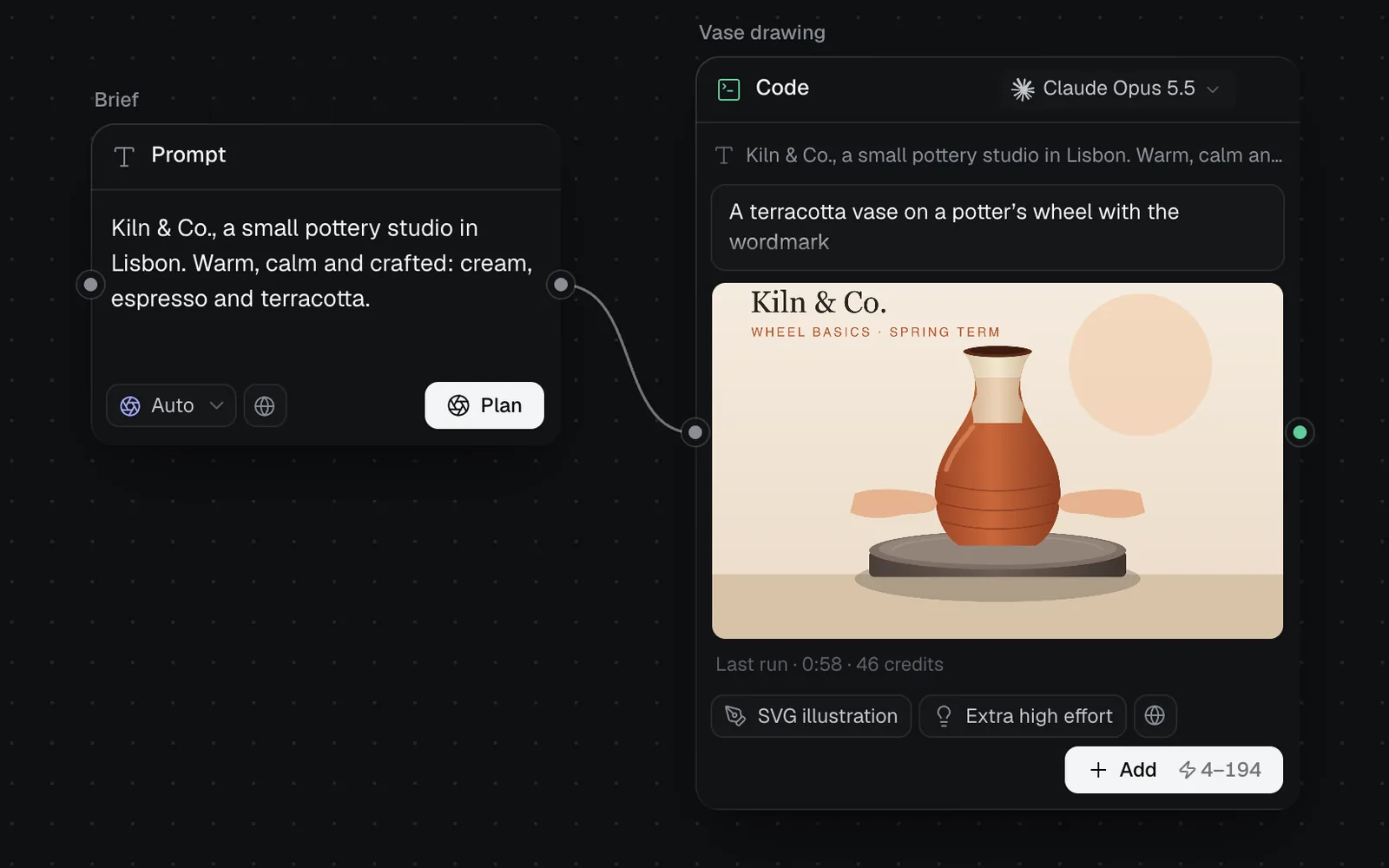Click the green output connector on the Code node
Screen dimensions: 1389x868
tap(1300, 432)
